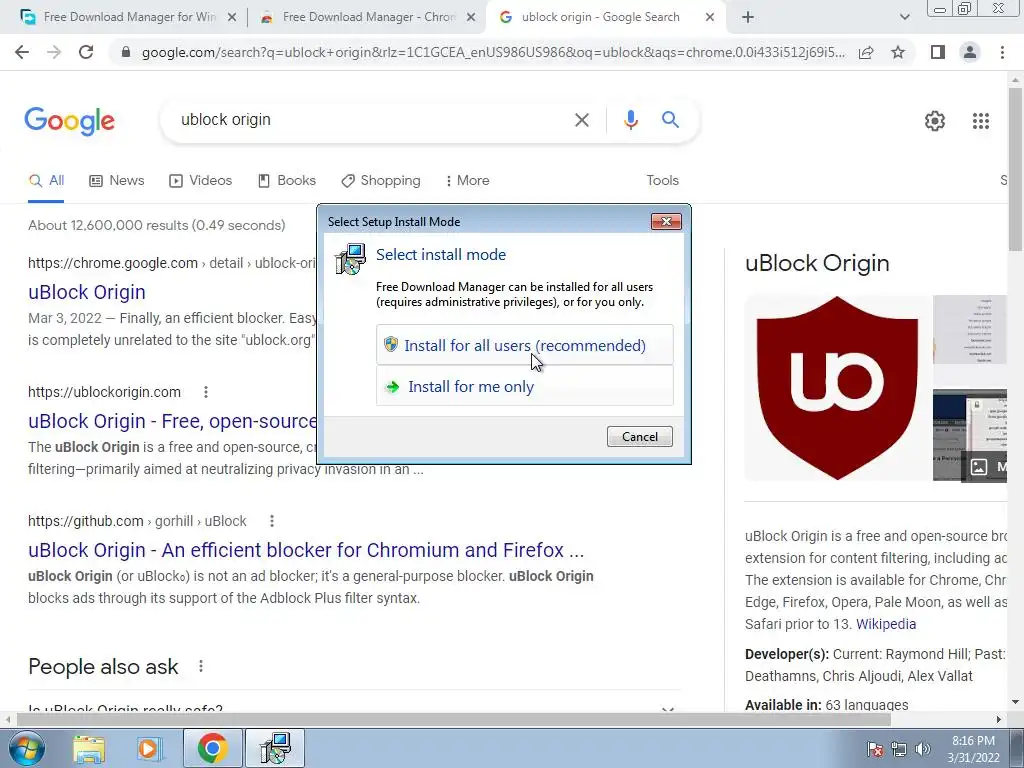Open the Chrome profile avatar
The width and height of the screenshot is (1024, 768).
coord(970,52)
